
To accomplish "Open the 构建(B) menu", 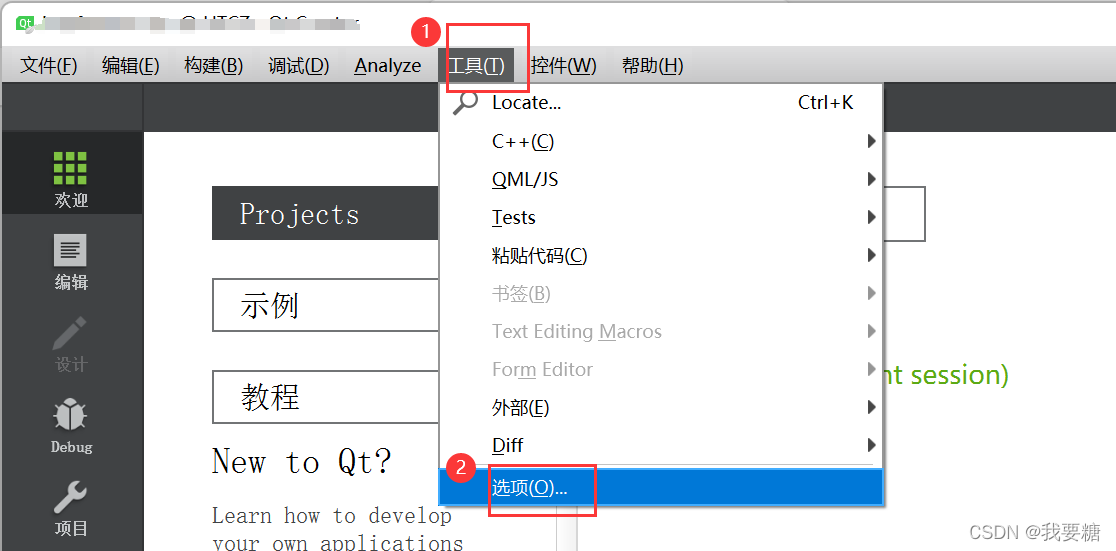I will coord(214,65).
